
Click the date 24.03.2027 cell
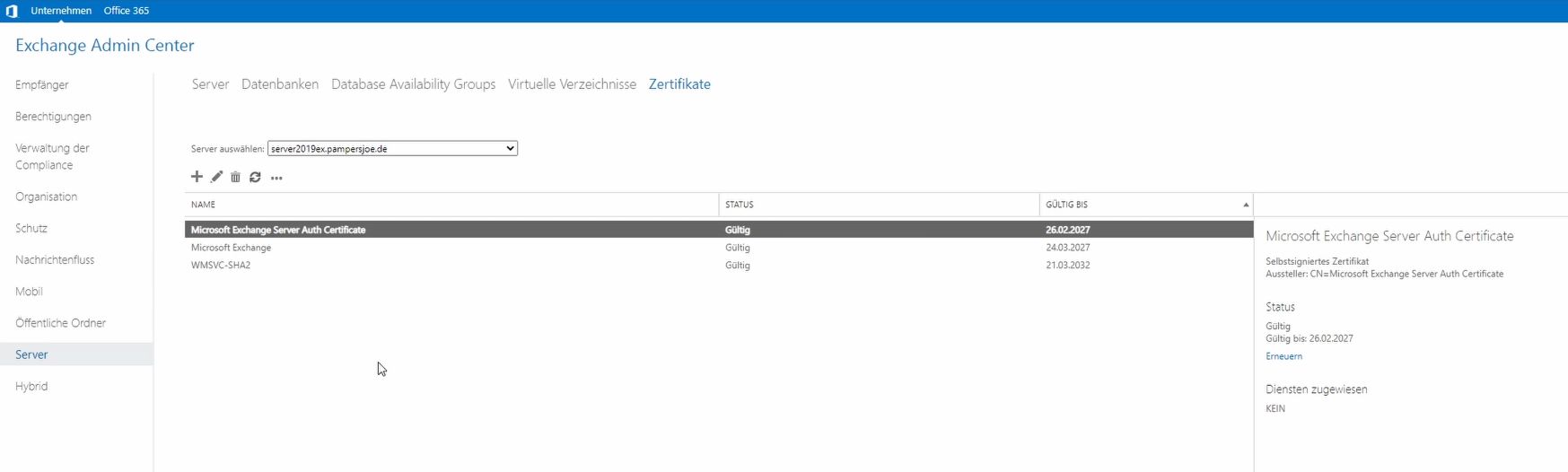tap(1068, 248)
